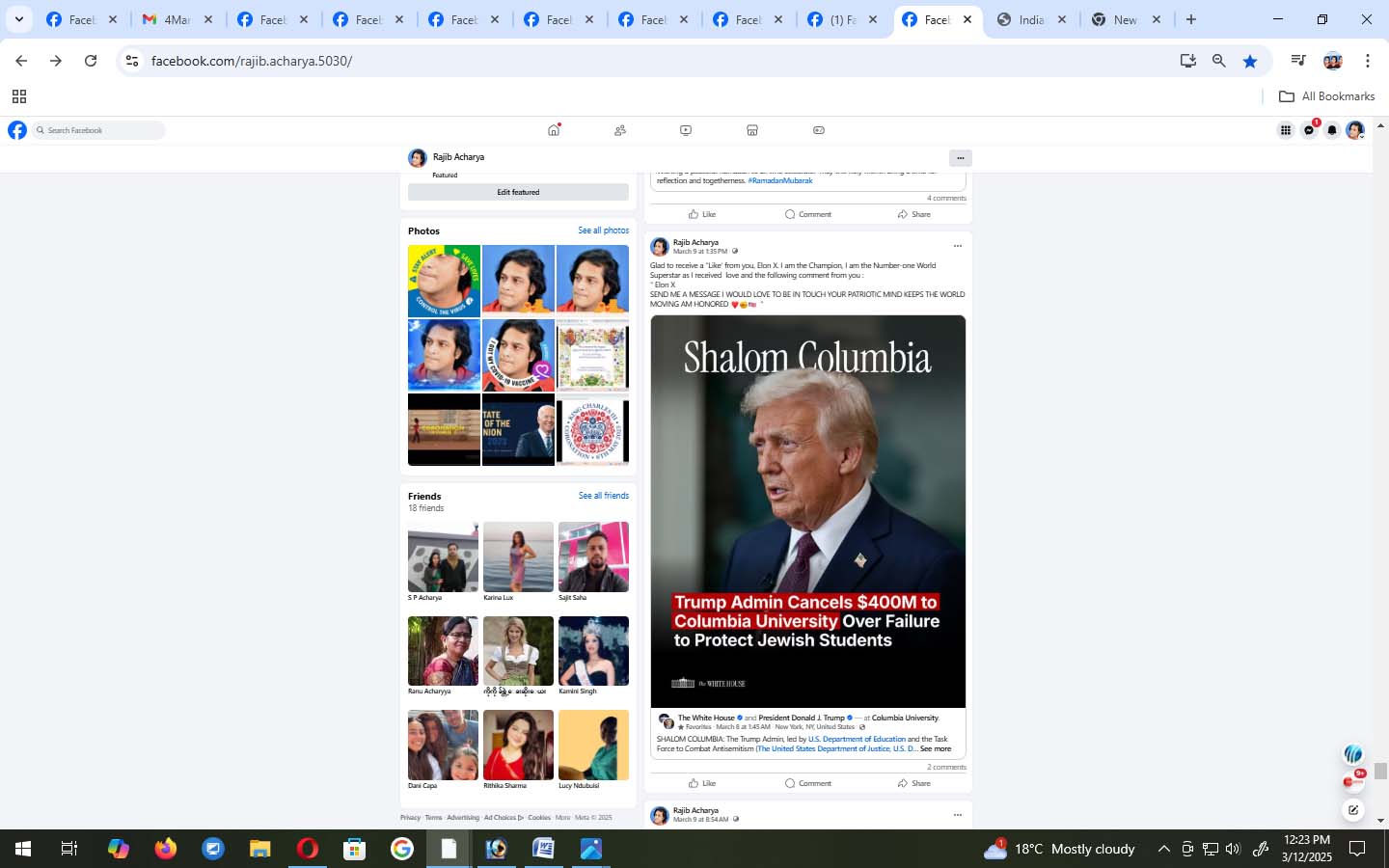Switch to the Gmail 4Mar browser tab

point(178,19)
